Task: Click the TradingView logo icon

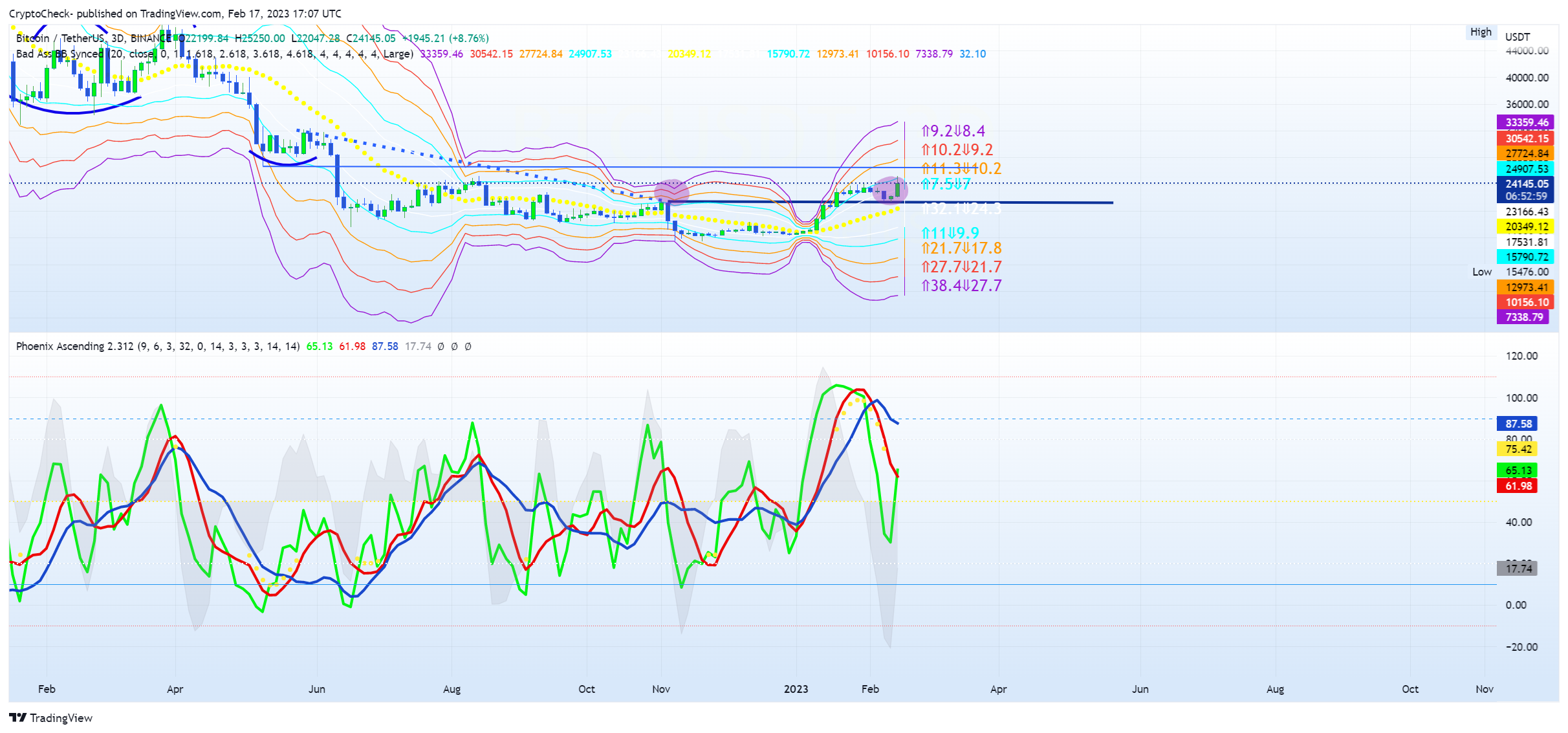Action: click(x=17, y=717)
